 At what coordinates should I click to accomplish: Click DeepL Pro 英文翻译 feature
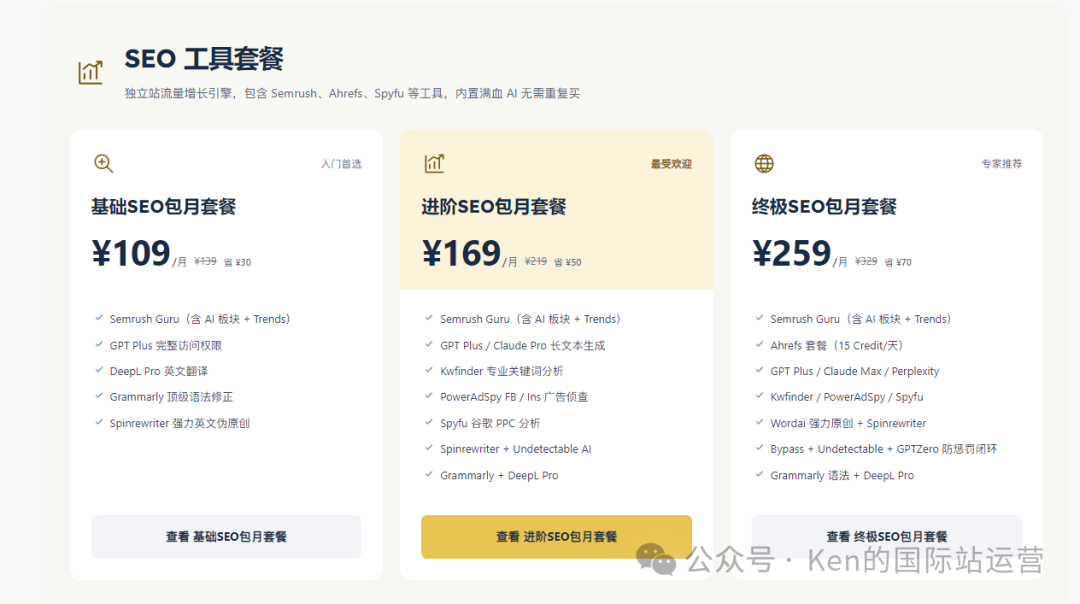[x=158, y=371]
